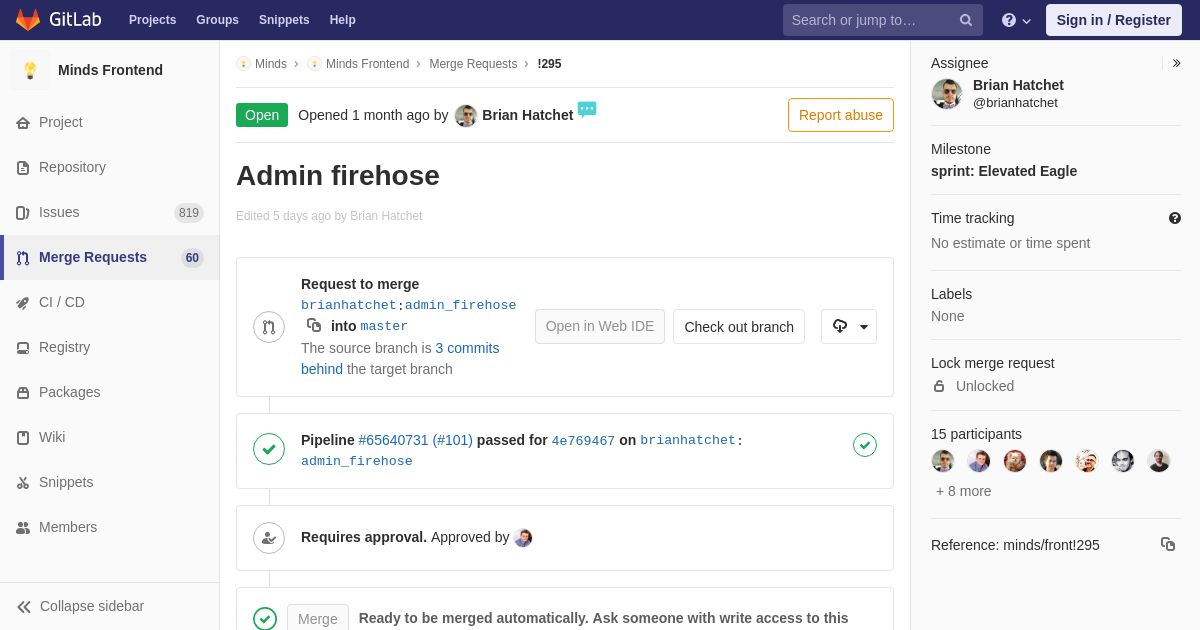The height and width of the screenshot is (630, 1200).
Task: Click the Requires approval person icon
Action: (269, 538)
